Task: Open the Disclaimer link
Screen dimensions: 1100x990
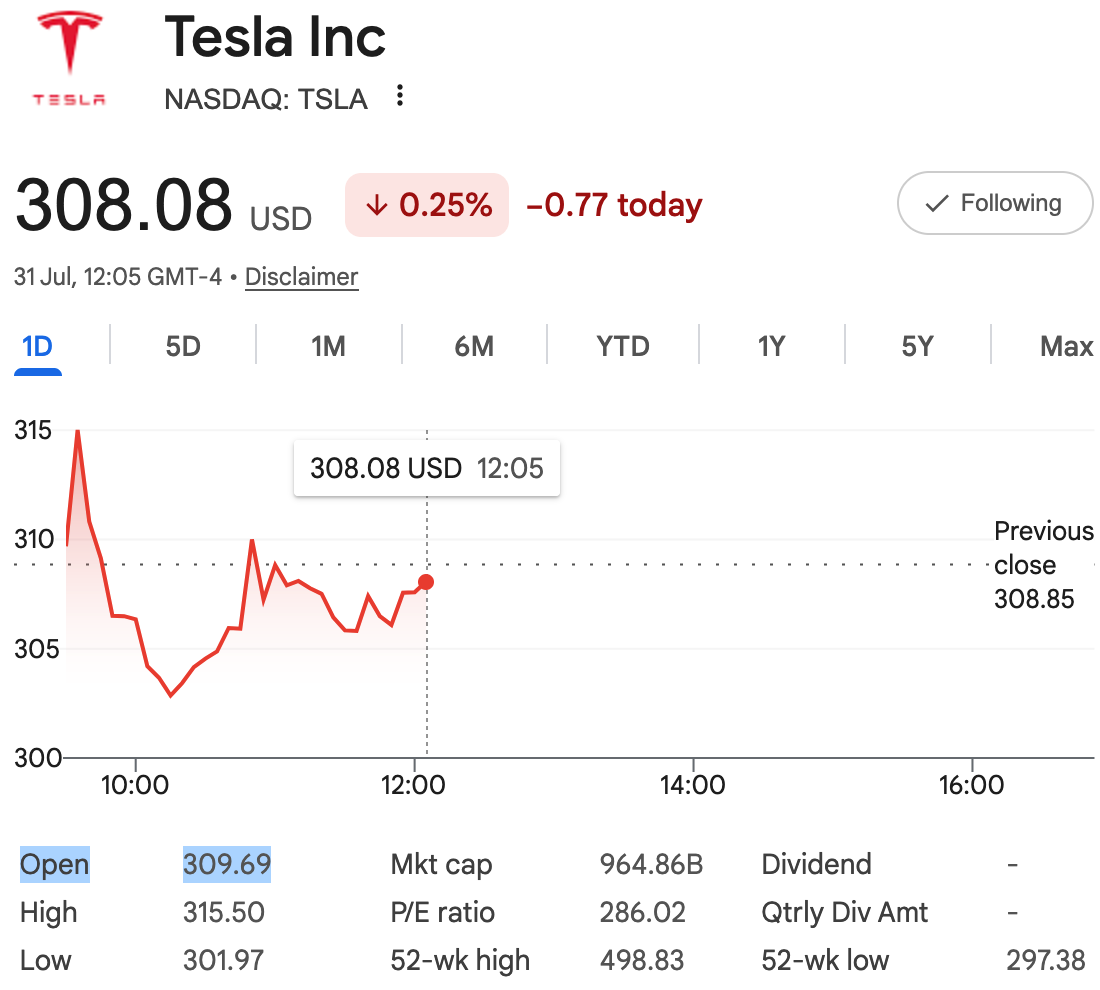Action: 302,276
